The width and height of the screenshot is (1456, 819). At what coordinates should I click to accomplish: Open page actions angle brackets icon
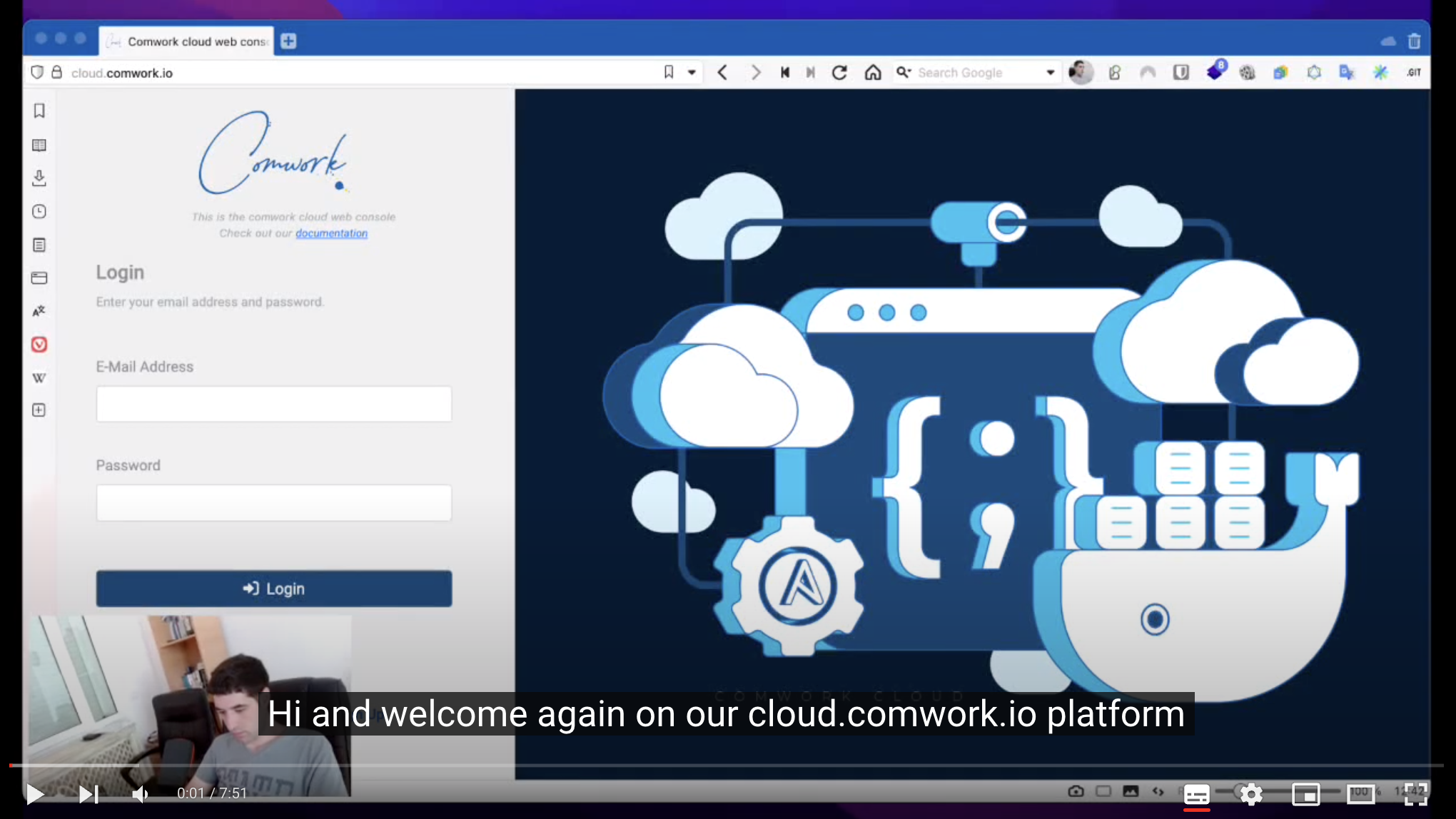1158,791
